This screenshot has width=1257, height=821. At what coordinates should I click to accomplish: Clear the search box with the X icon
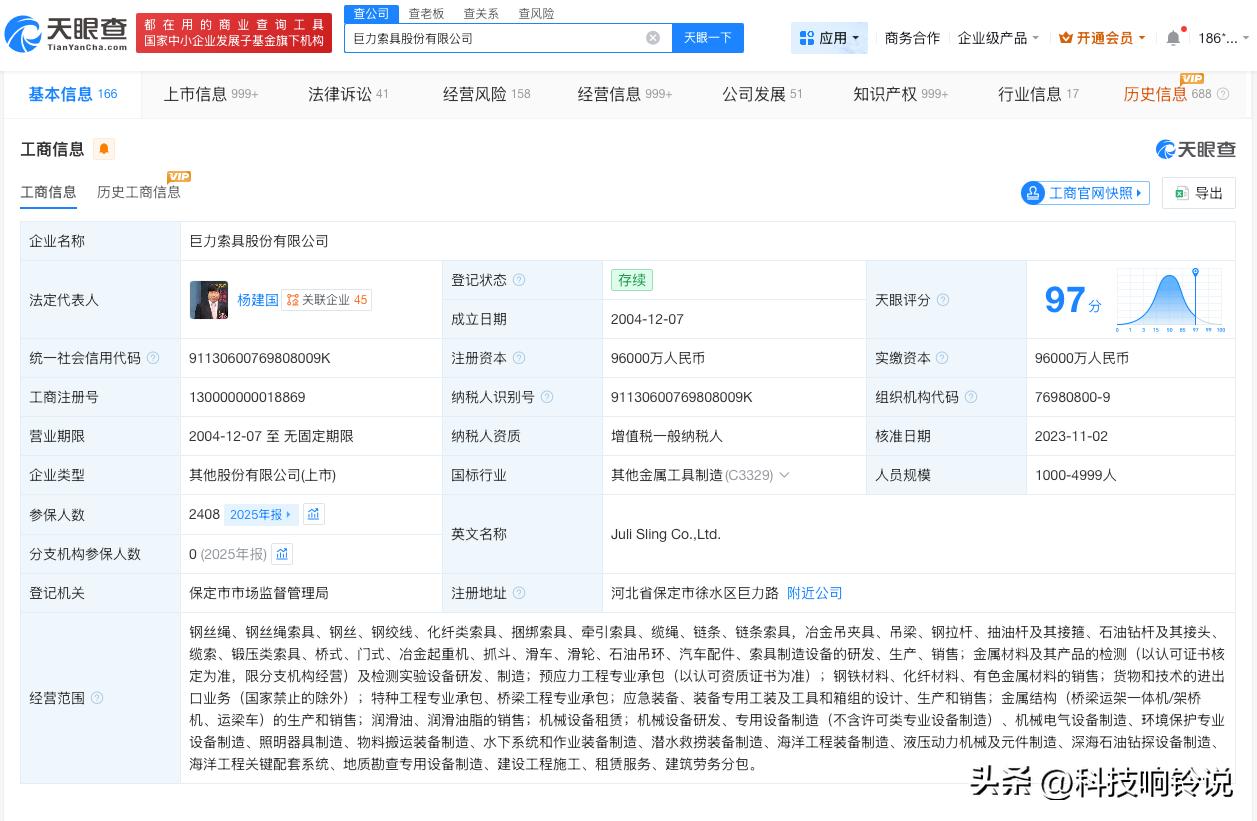pos(653,38)
